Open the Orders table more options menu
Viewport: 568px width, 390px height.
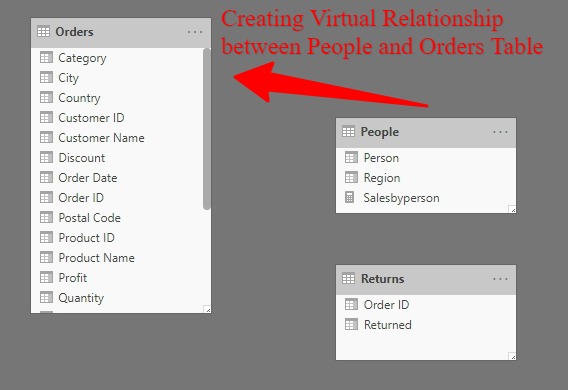click(195, 32)
